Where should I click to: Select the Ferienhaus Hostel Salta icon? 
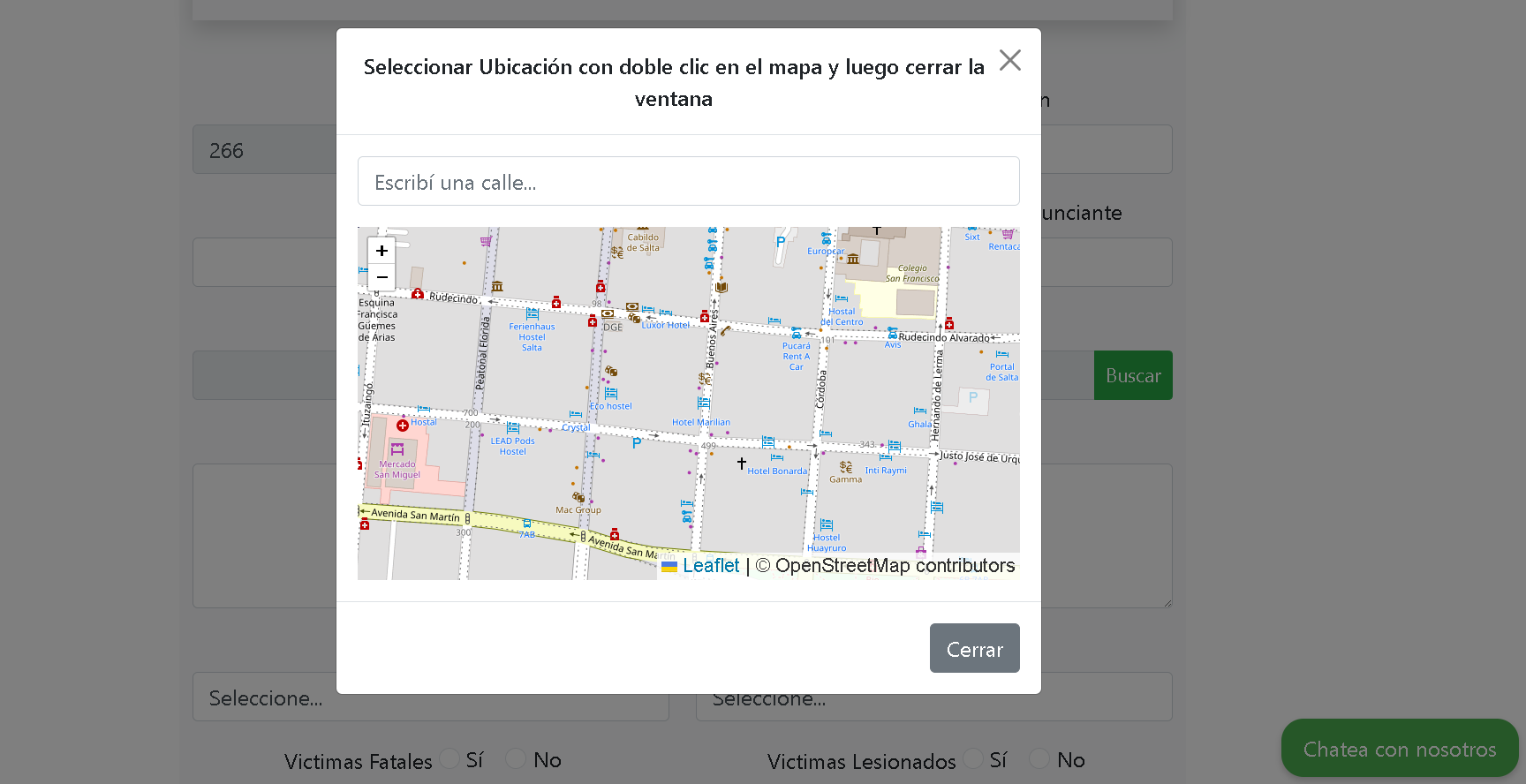(532, 314)
